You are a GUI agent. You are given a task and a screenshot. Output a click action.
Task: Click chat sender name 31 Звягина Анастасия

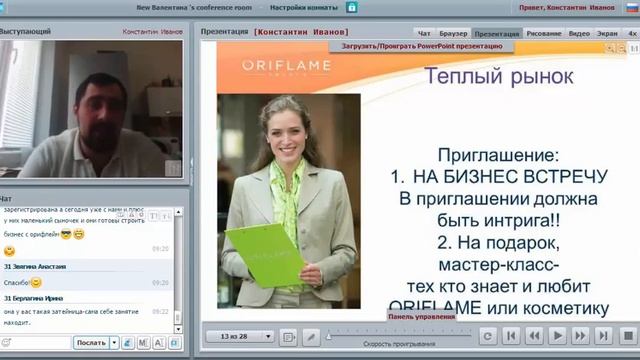coord(35,267)
